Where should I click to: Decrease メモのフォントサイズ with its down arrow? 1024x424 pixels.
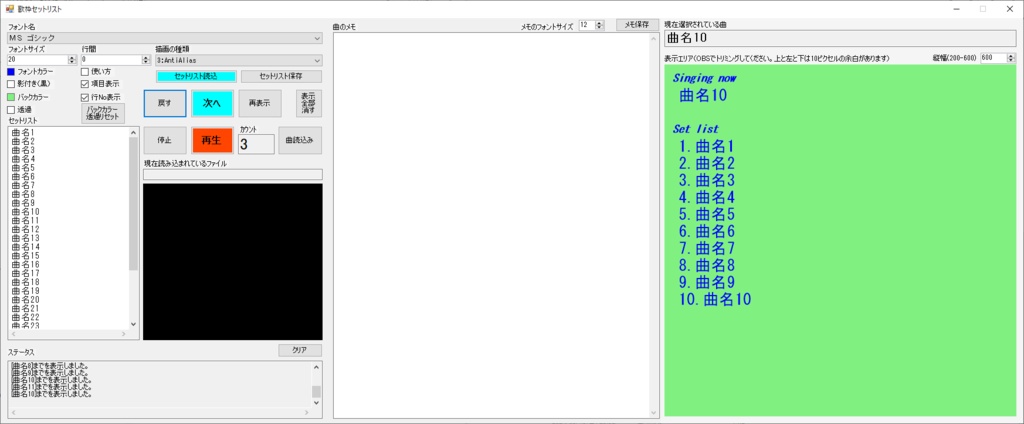[601, 28]
